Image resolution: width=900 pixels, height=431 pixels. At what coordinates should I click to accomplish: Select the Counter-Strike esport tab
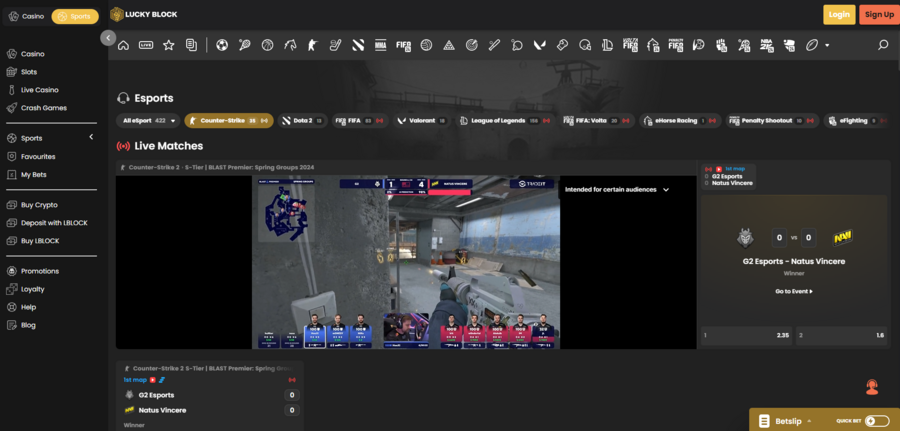coord(228,121)
